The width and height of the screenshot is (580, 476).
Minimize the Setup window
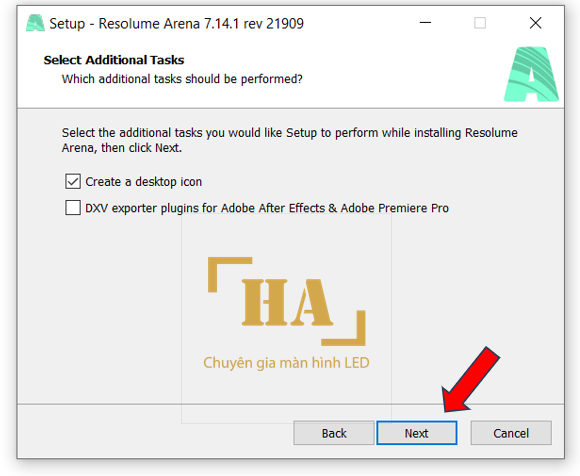pos(425,23)
